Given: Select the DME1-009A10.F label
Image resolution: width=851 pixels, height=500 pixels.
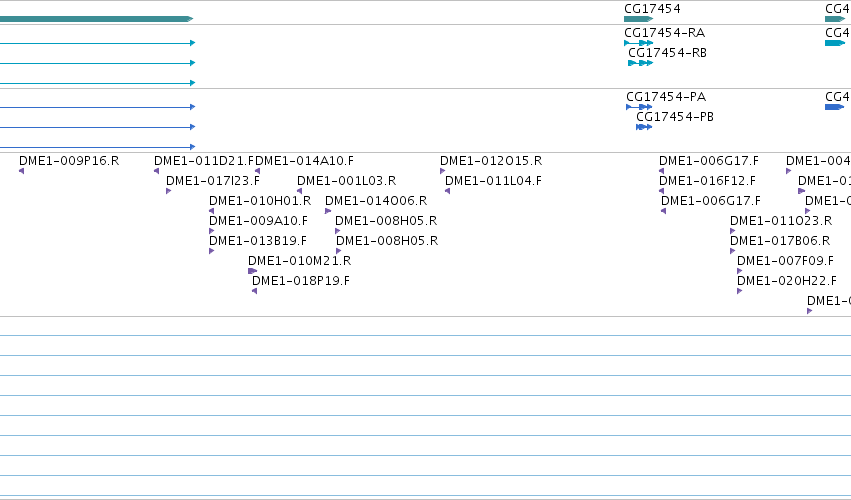Looking at the screenshot, I should click(258, 221).
